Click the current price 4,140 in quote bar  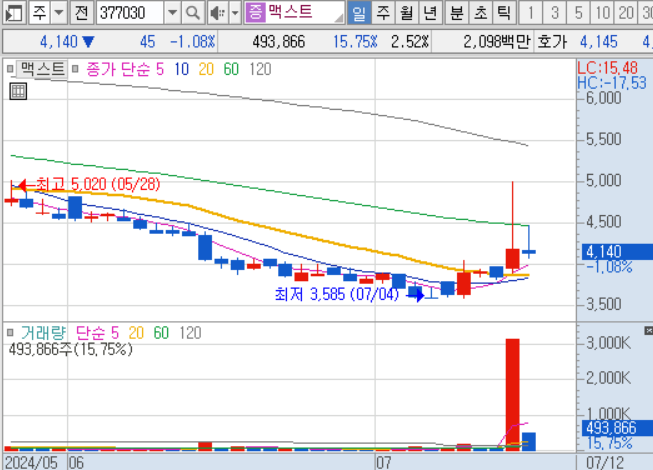tap(59, 42)
